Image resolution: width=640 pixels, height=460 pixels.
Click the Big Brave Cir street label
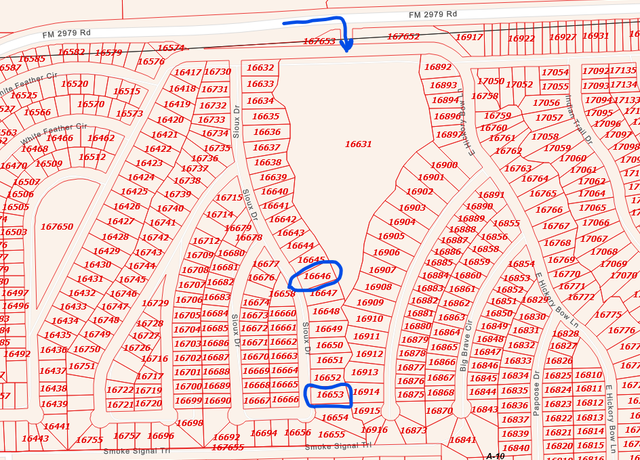(x=465, y=346)
